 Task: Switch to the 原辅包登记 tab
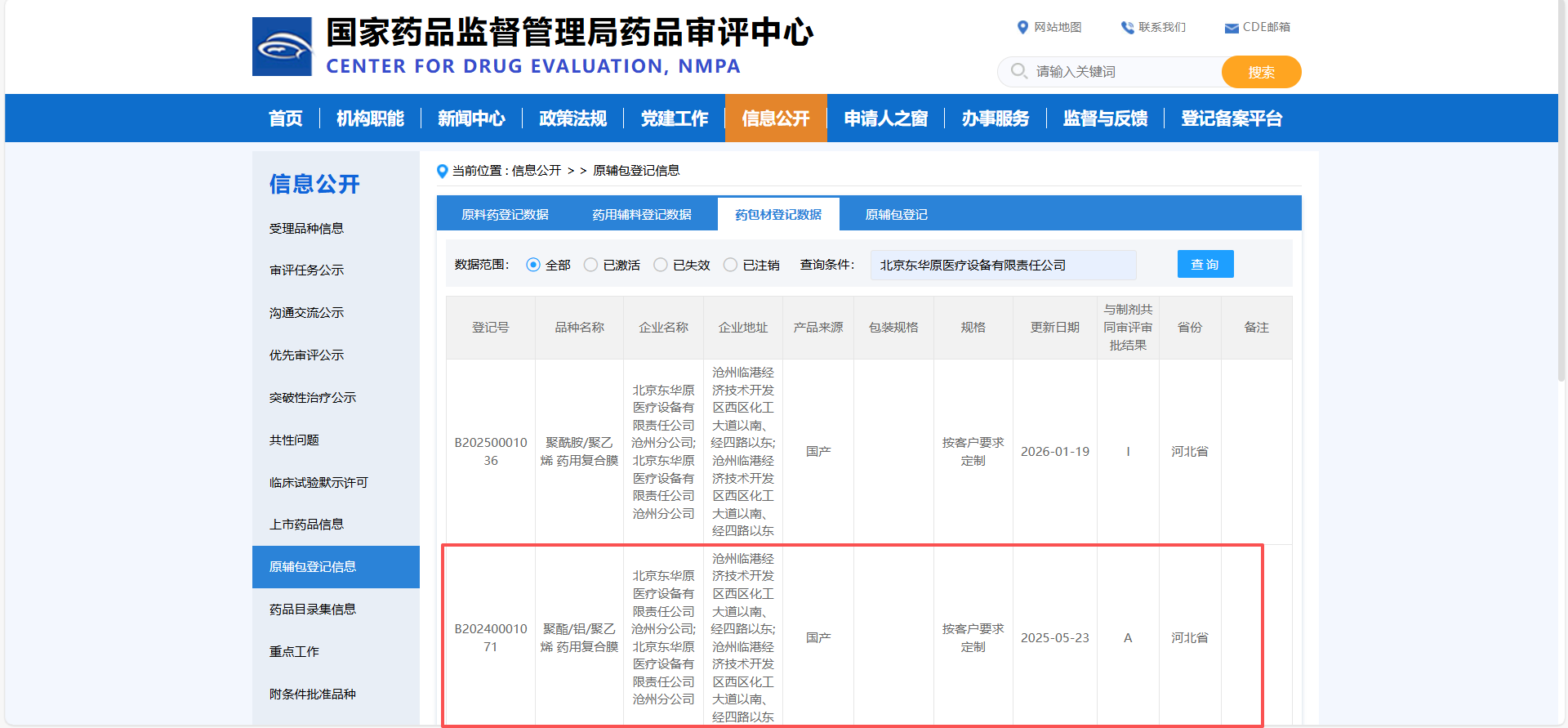[896, 214]
